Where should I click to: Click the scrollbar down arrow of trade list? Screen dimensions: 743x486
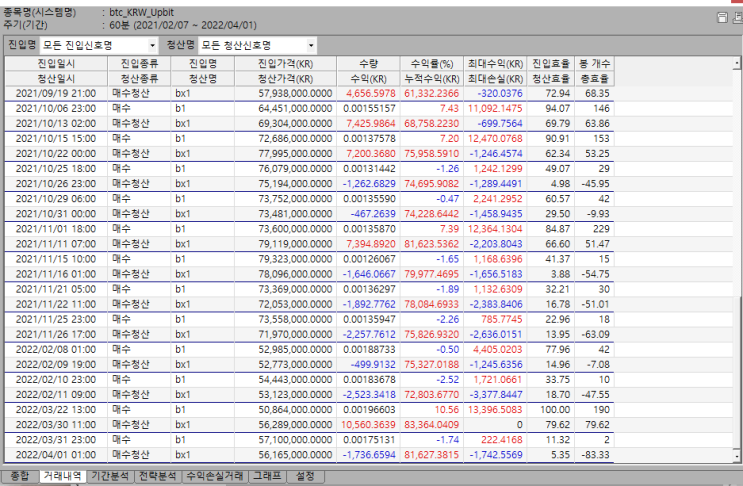(737, 456)
